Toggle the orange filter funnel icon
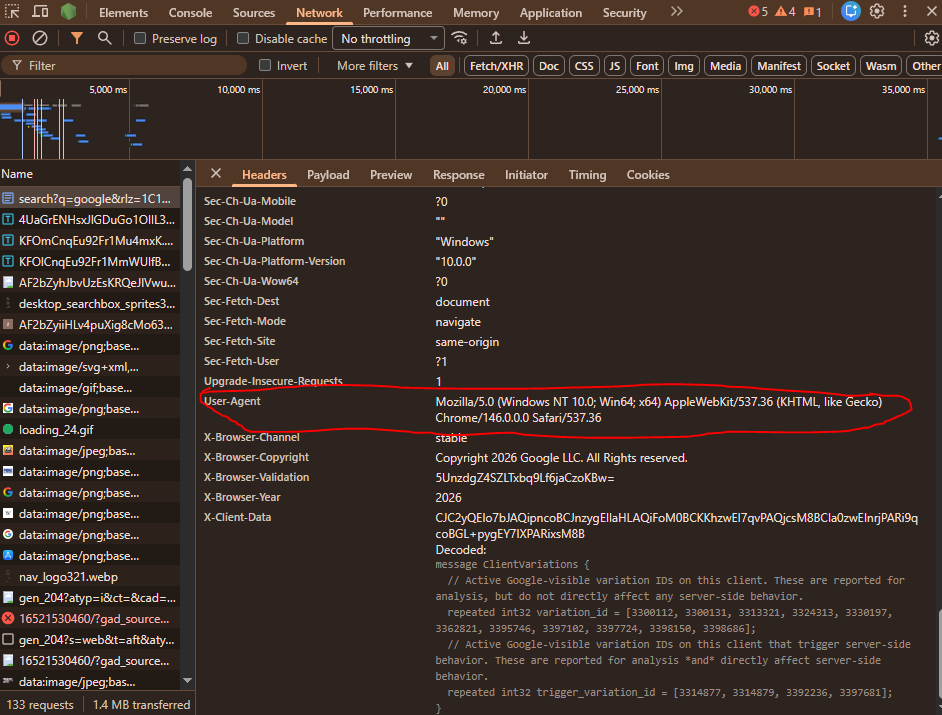Viewport: 942px width, 715px height. tap(76, 38)
